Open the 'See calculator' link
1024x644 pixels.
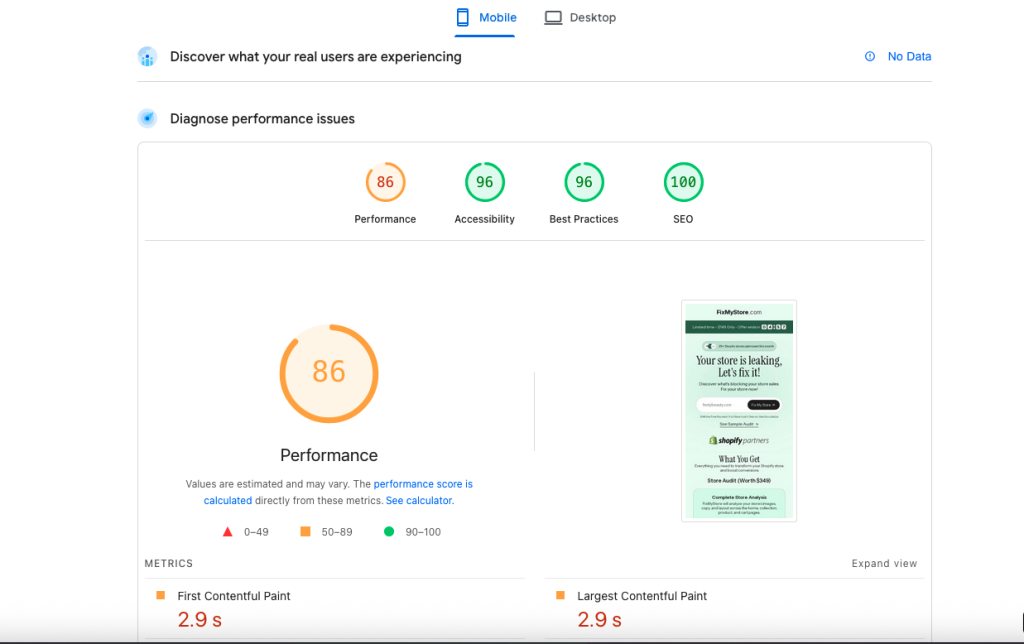click(418, 500)
